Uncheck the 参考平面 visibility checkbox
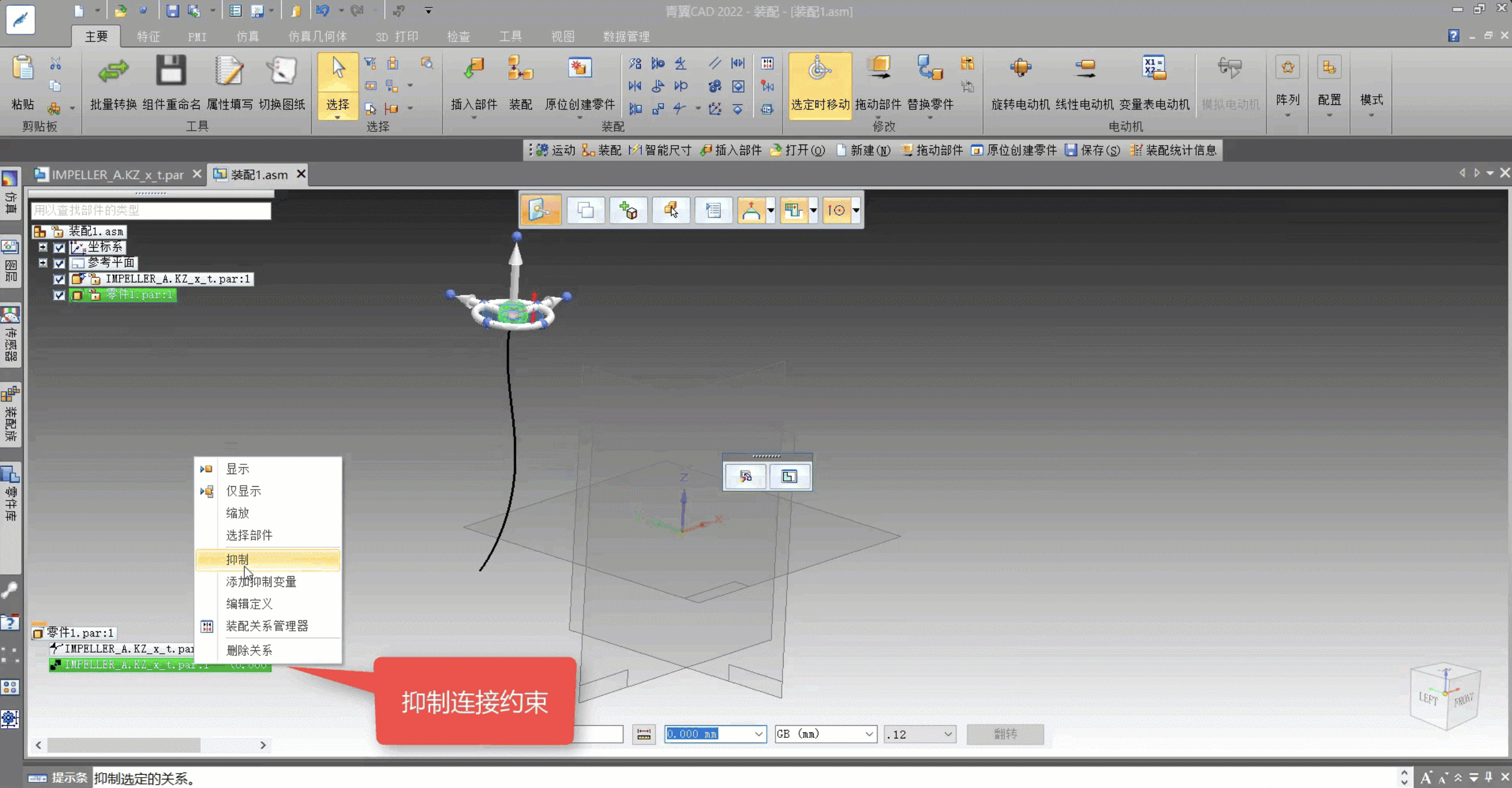The height and width of the screenshot is (788, 1512). coord(59,263)
